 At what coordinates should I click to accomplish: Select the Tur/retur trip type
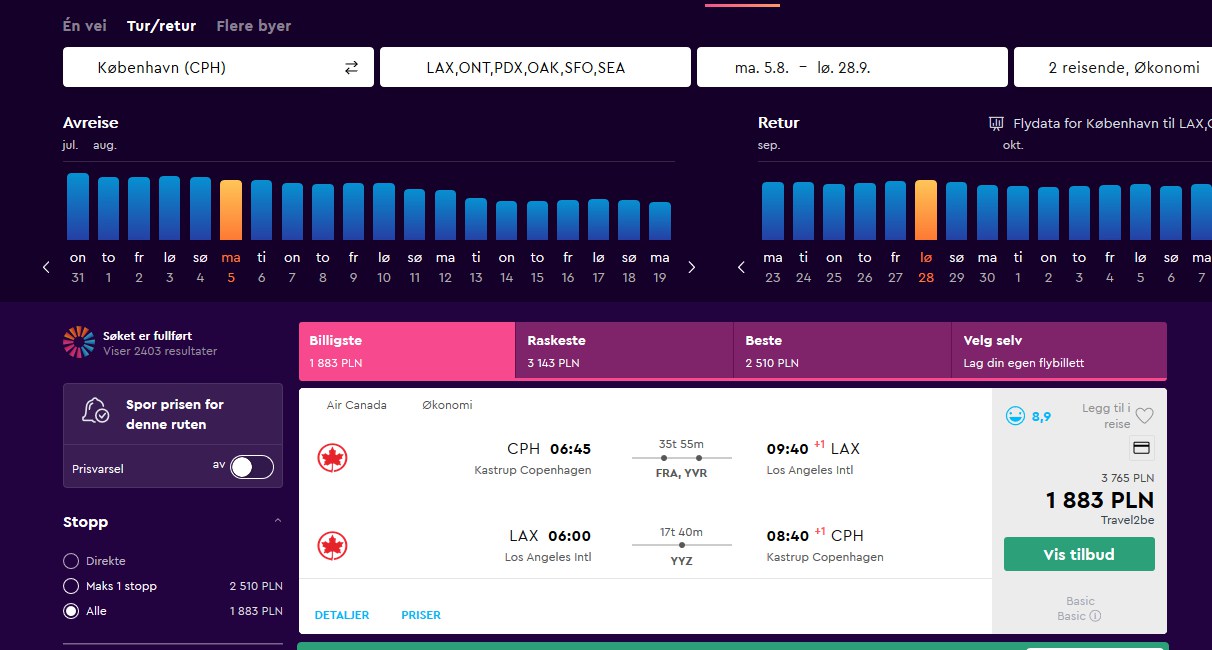pyautogui.click(x=161, y=26)
